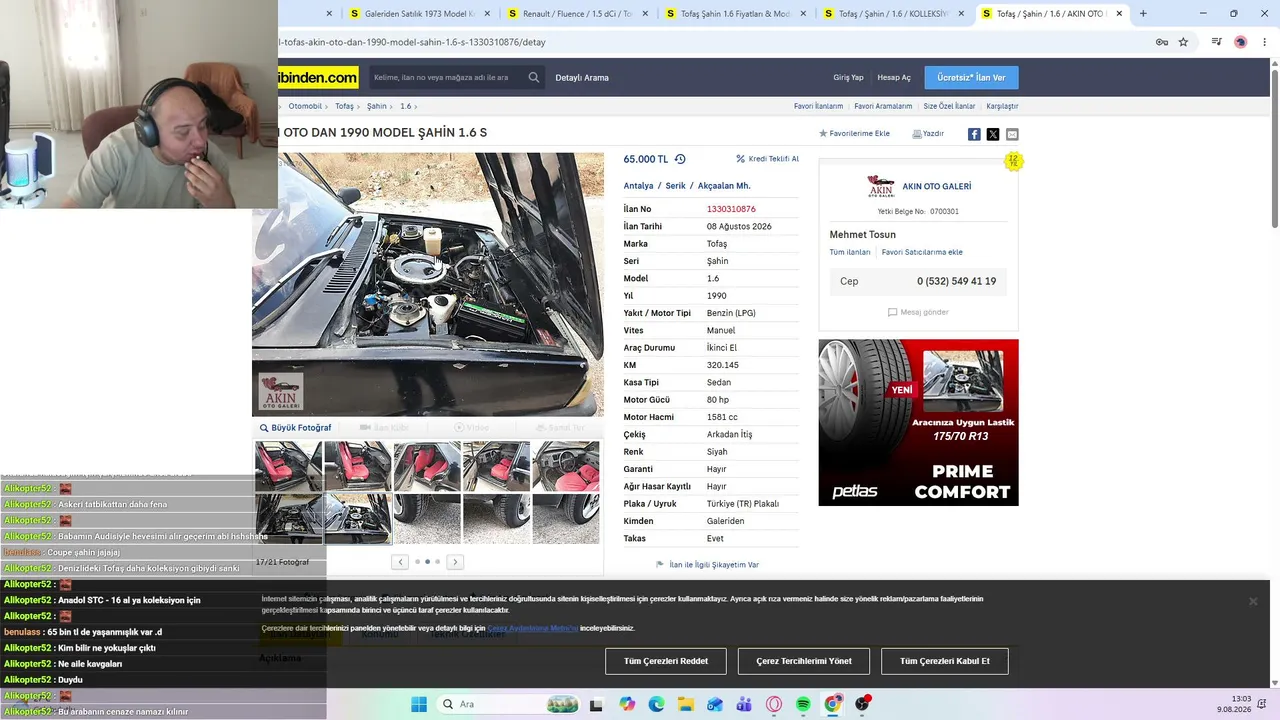Click the main engine bay photo
Screen dimensions: 1280x720
(428, 284)
